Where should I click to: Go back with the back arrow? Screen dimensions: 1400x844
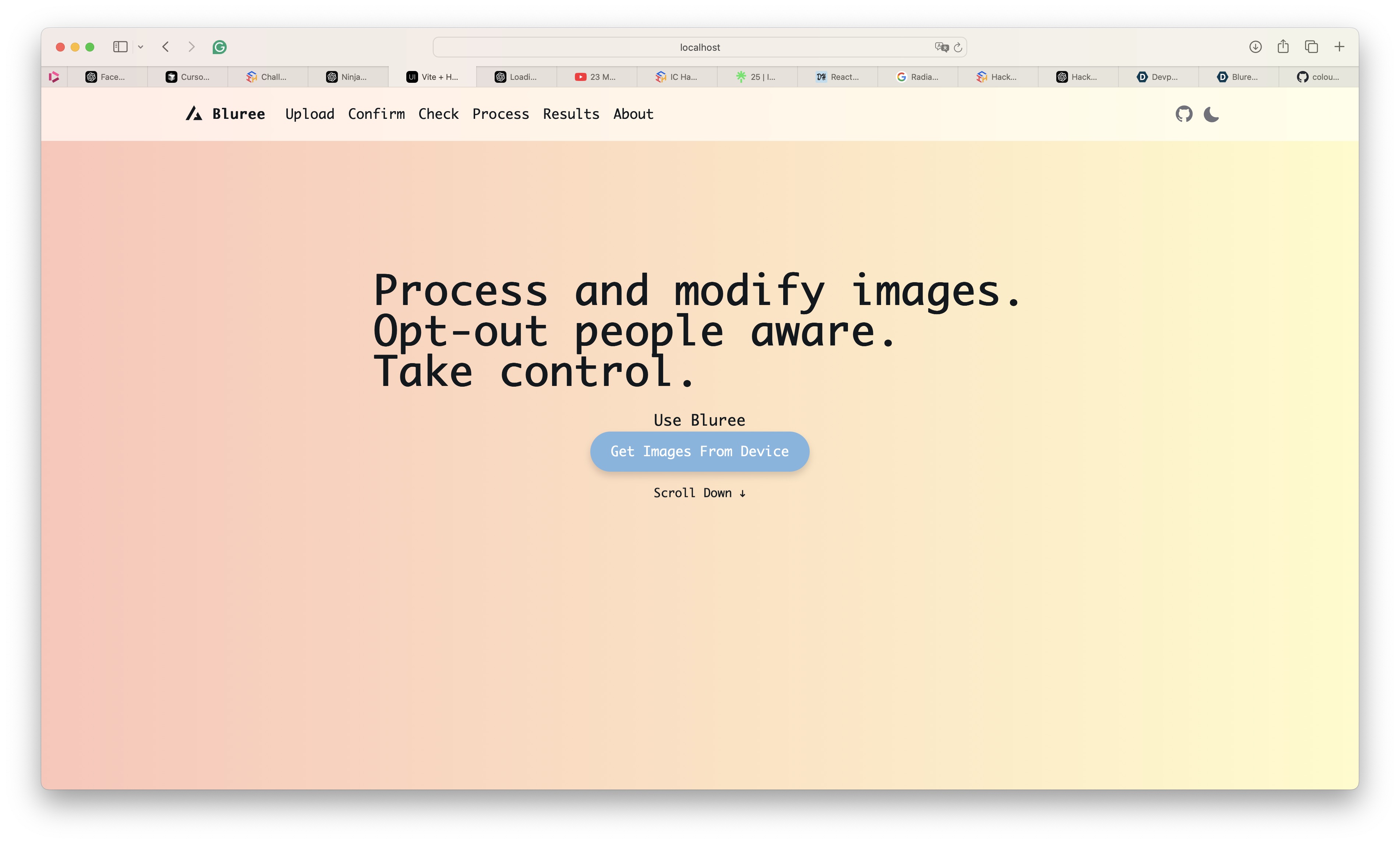[165, 47]
